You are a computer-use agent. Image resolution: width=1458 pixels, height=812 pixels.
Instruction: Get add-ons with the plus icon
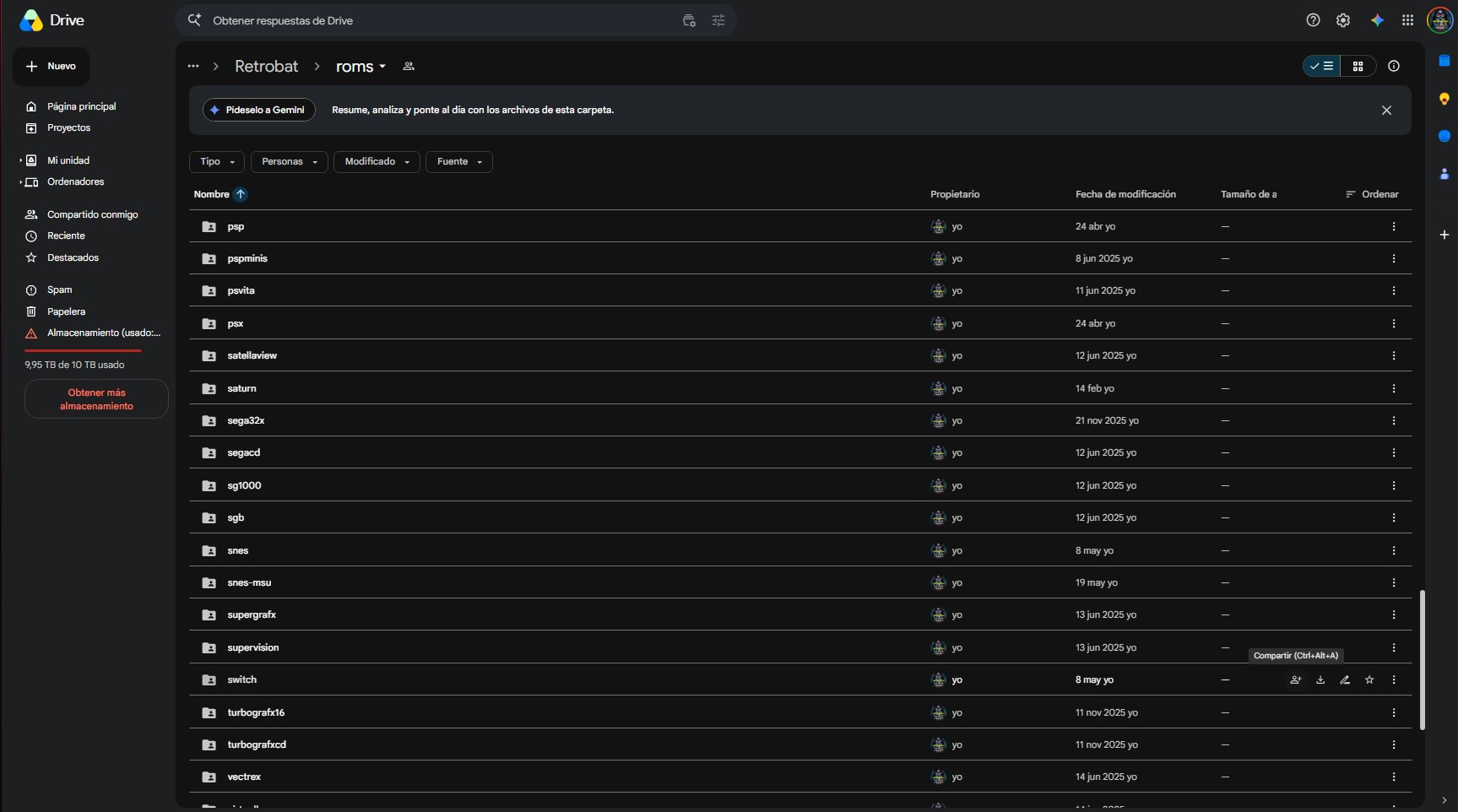point(1444,235)
